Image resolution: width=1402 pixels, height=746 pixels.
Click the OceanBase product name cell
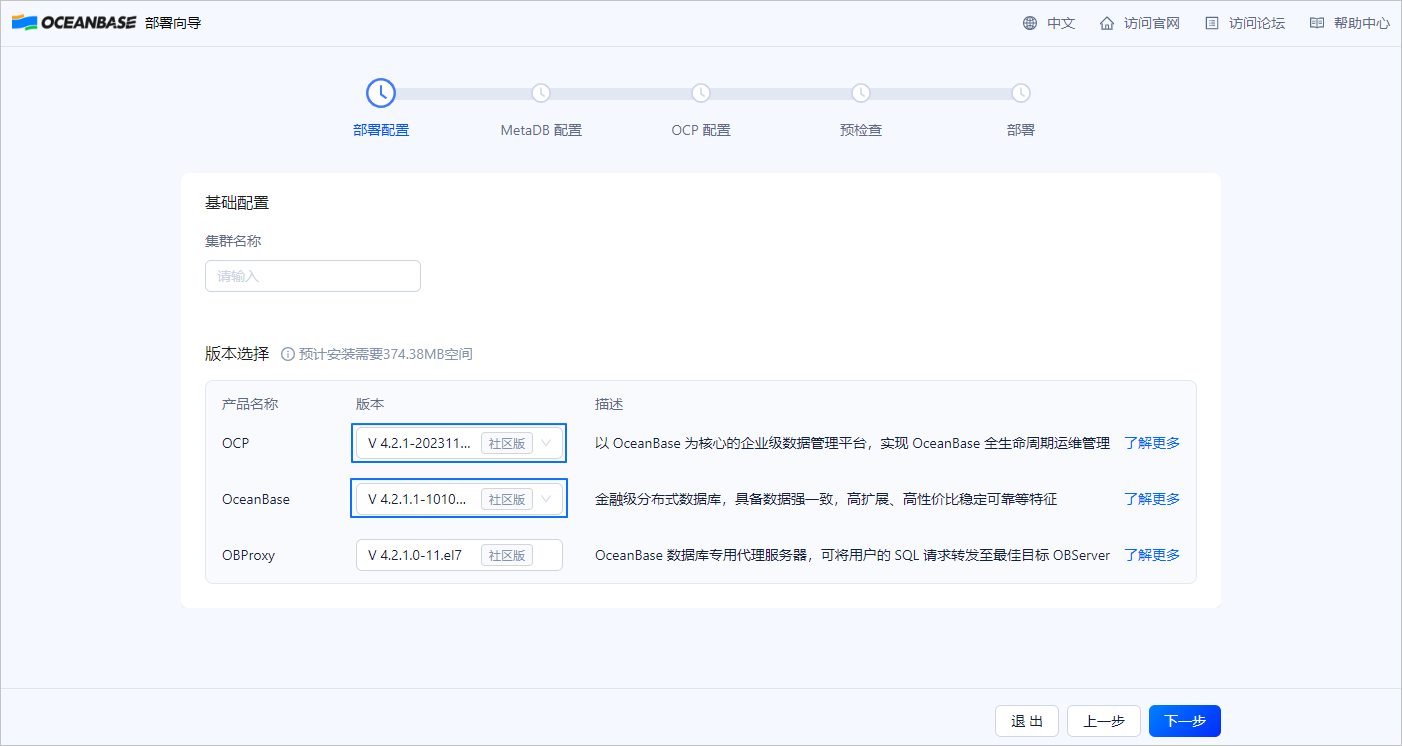[256, 499]
